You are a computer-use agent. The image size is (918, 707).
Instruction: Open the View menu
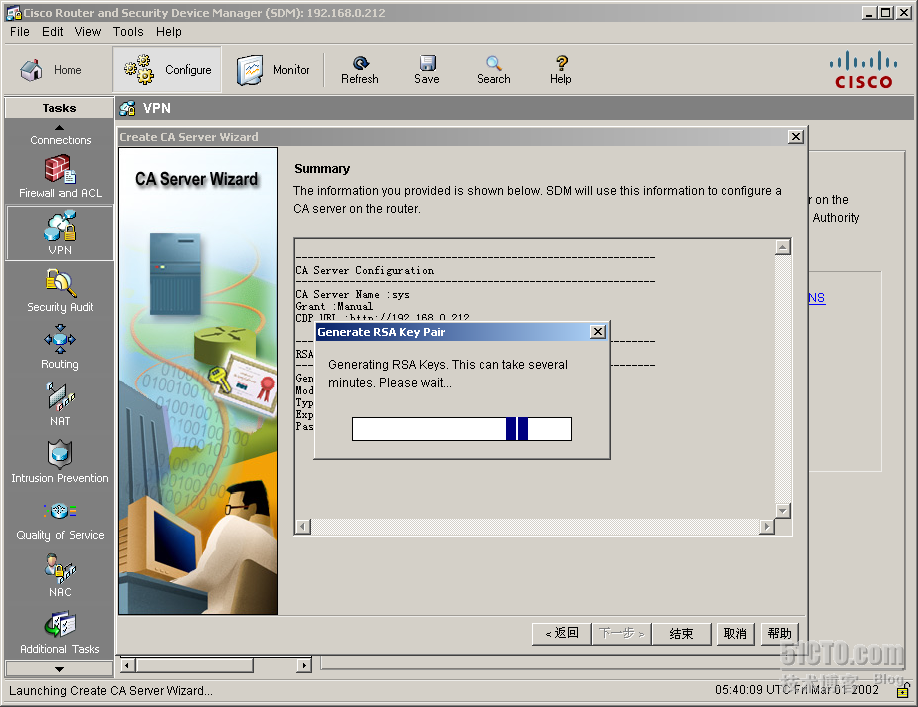coord(87,32)
